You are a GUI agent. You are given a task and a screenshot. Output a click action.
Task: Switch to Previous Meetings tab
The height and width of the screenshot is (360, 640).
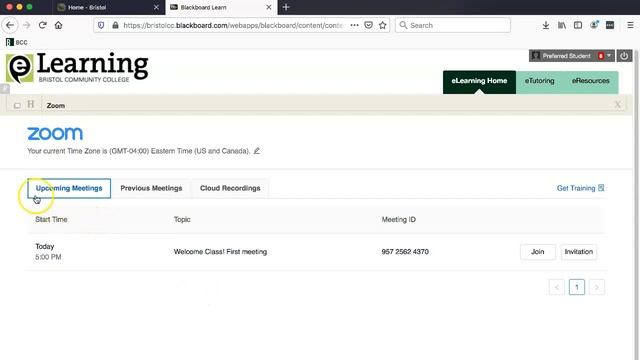(151, 188)
